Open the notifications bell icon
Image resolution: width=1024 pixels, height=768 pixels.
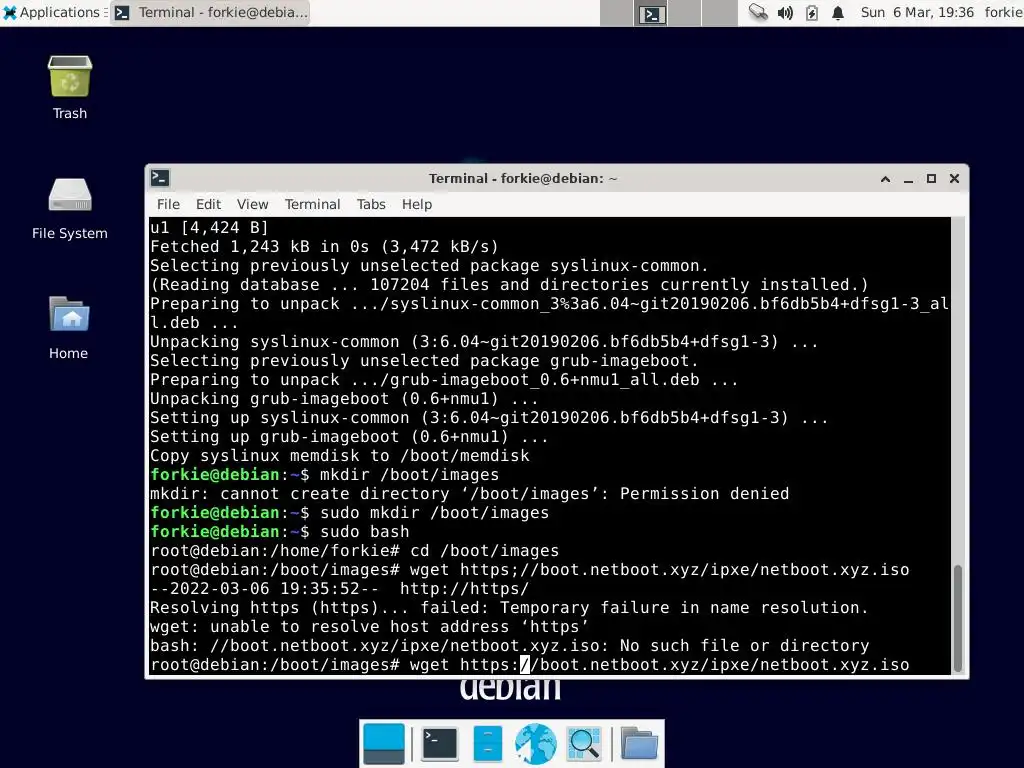click(838, 12)
